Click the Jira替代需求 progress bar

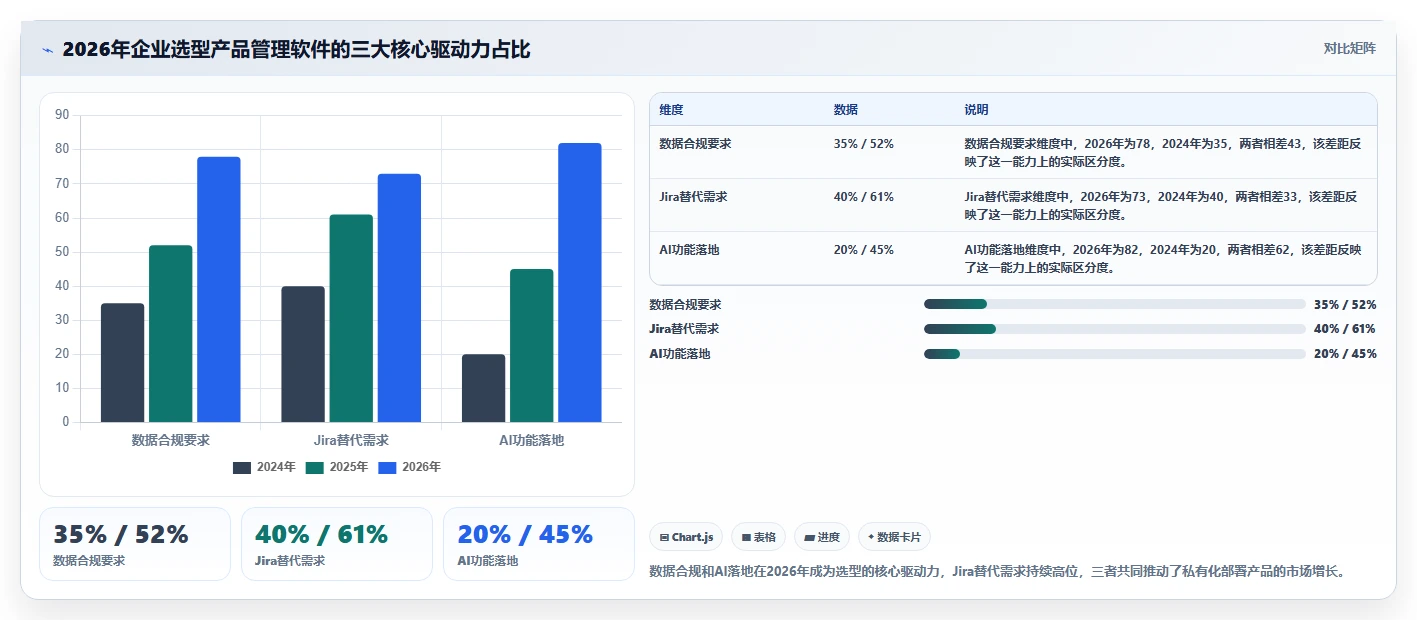click(1115, 329)
